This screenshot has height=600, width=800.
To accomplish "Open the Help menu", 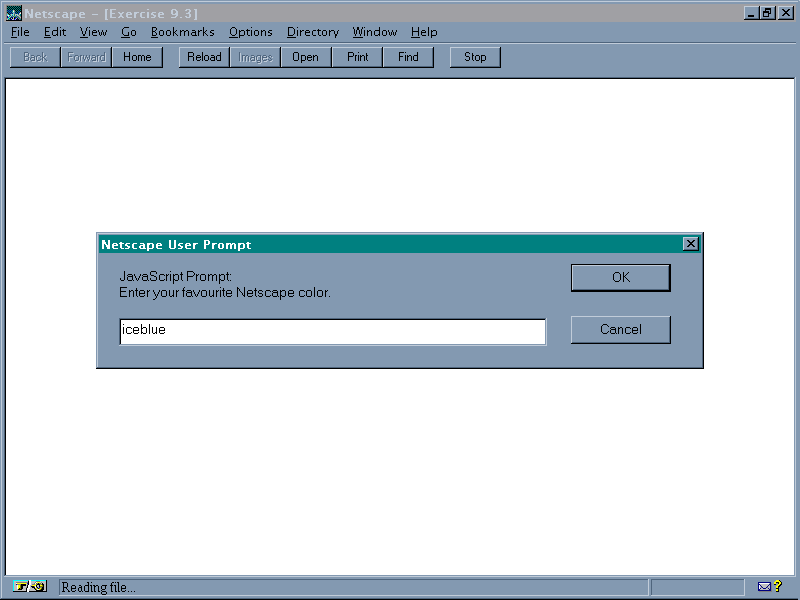I will [x=424, y=32].
